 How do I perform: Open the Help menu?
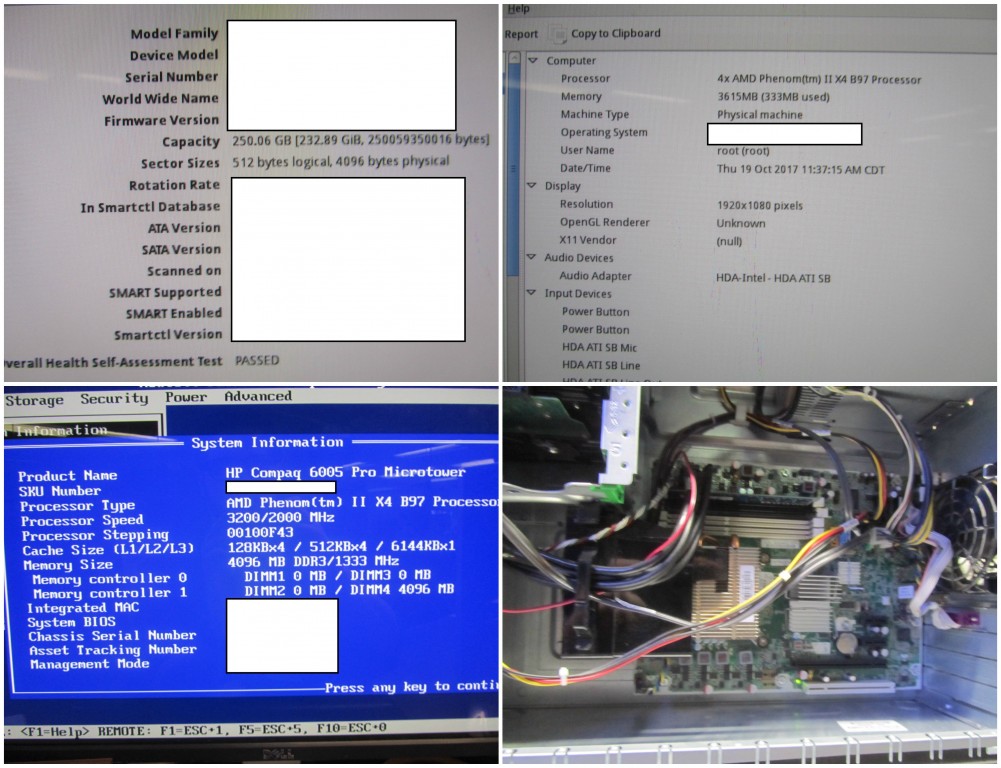tap(518, 9)
